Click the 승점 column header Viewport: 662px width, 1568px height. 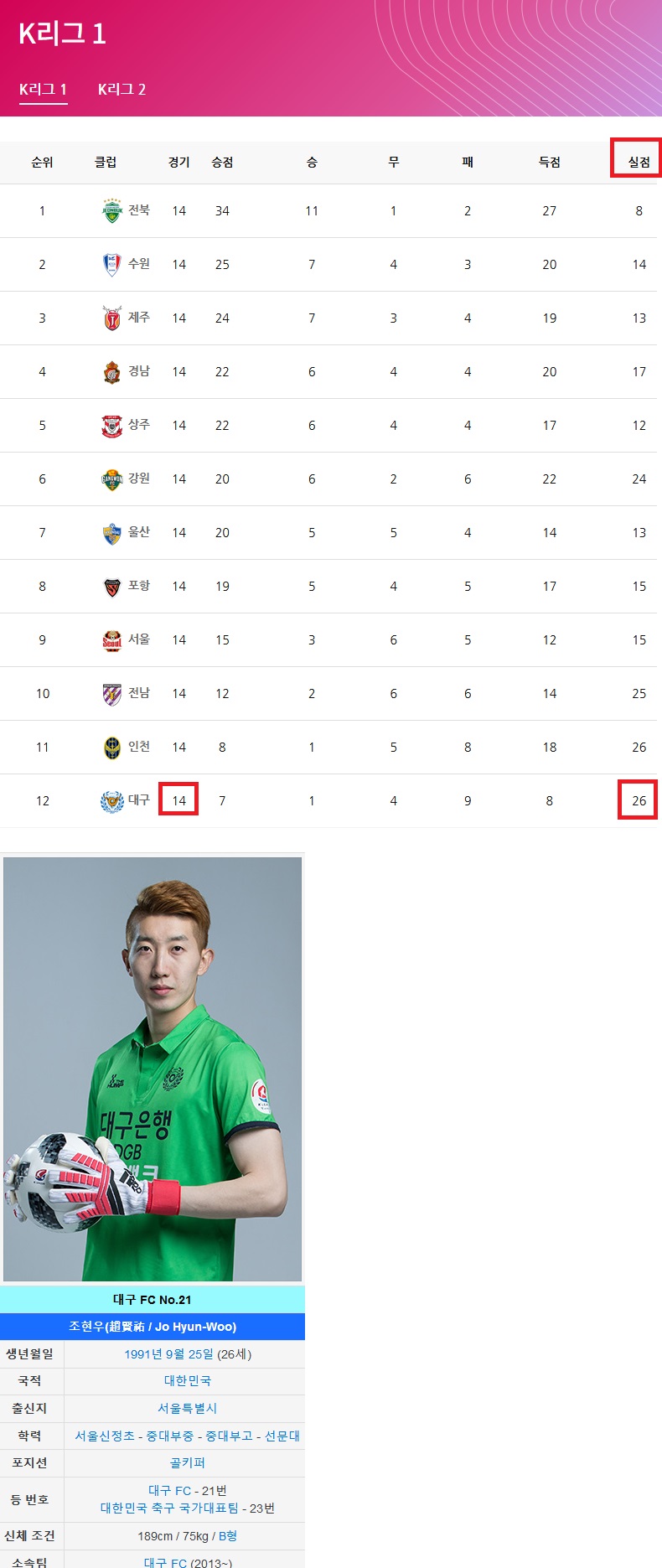point(222,162)
